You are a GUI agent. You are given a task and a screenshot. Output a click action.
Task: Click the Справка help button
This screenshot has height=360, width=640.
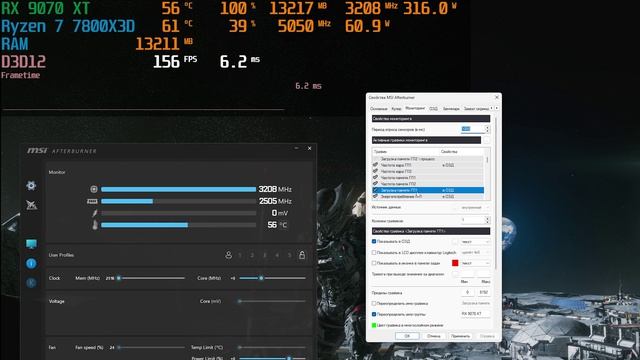[x=487, y=336]
